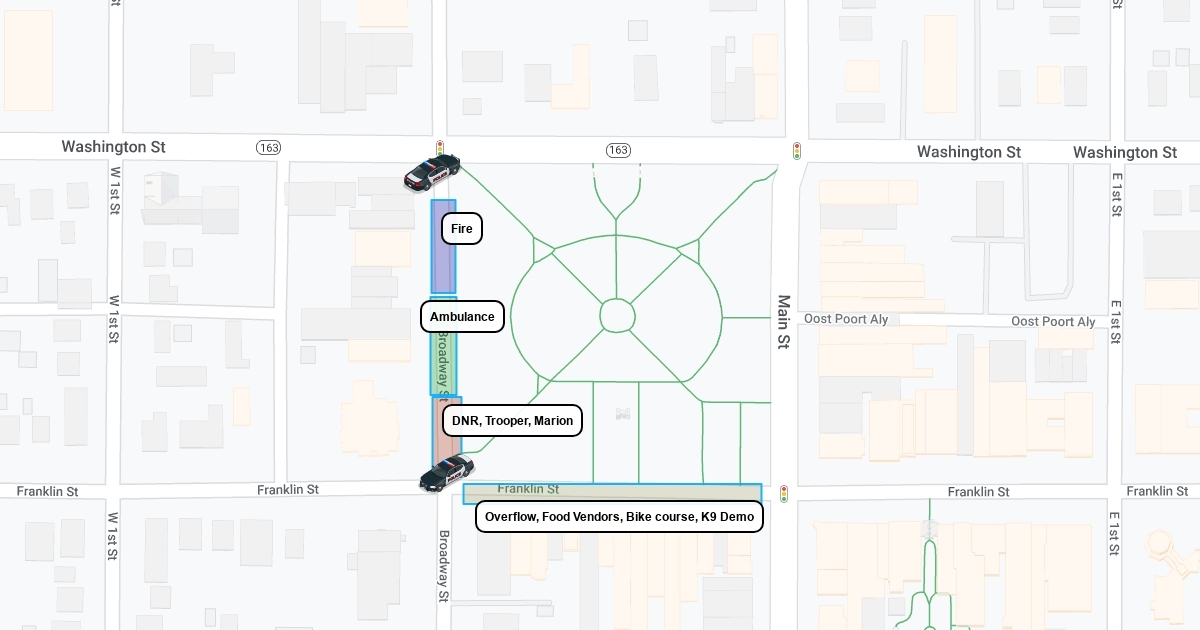
Task: Select traffic light at Washington and Main
Action: tap(797, 151)
